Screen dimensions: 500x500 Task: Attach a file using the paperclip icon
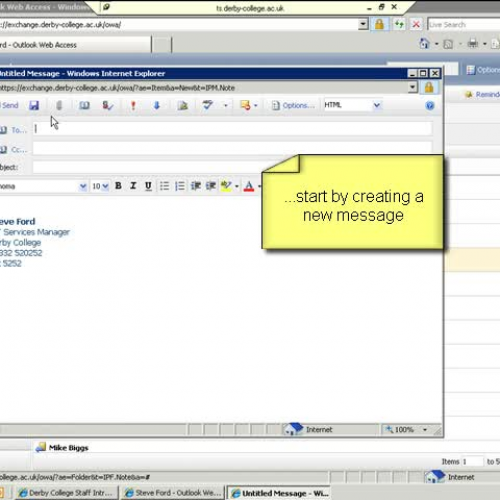click(59, 105)
